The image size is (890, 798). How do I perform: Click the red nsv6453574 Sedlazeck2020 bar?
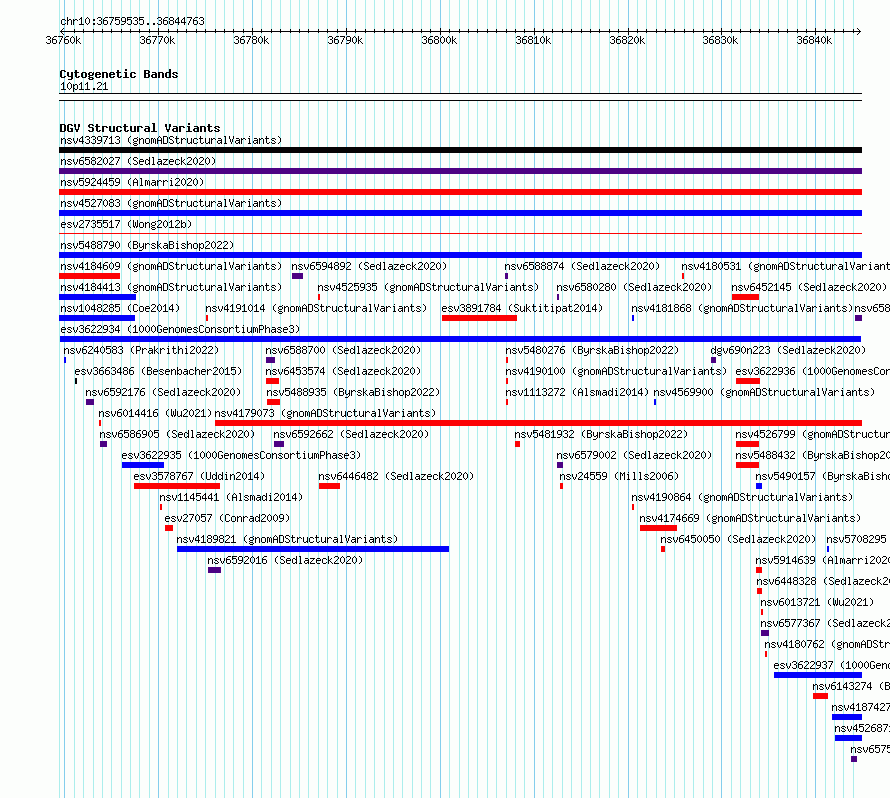tap(272, 381)
